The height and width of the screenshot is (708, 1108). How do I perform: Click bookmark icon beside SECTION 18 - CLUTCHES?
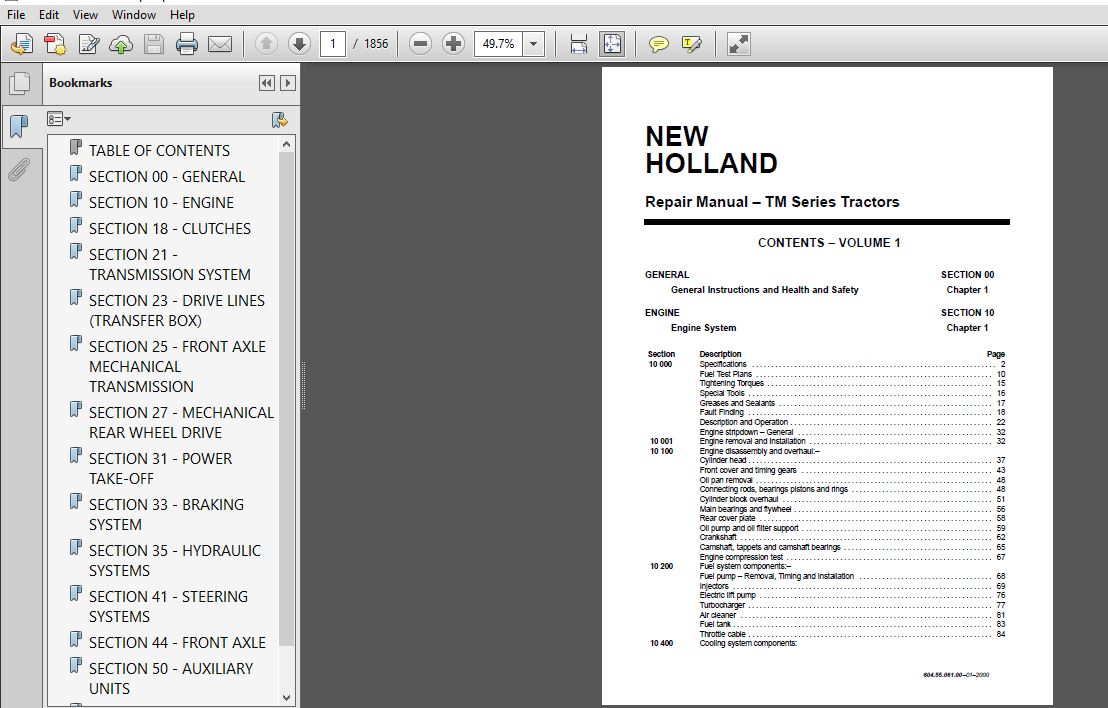point(76,226)
